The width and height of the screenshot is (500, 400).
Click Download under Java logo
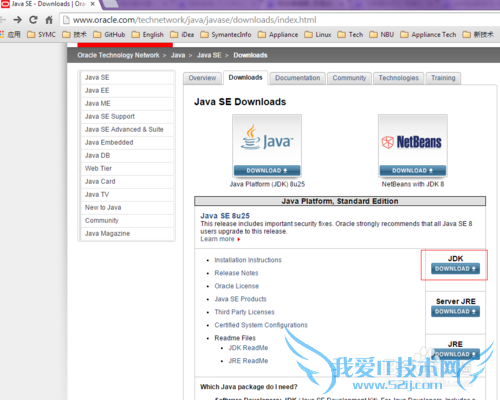267,171
